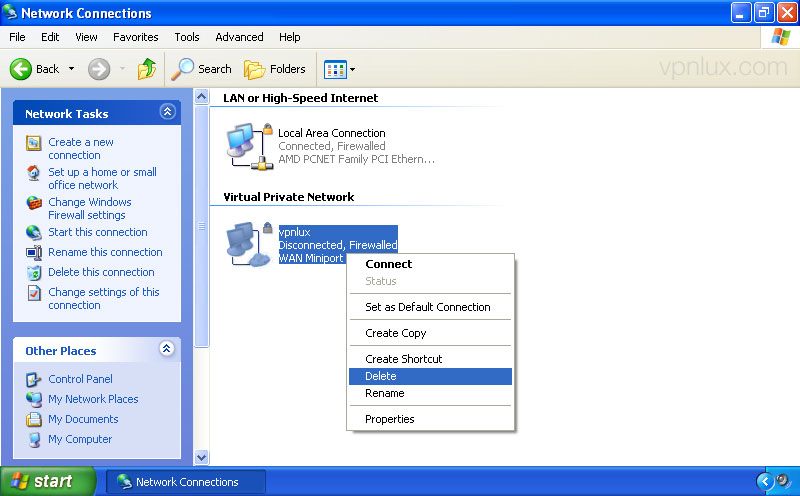Click the Windows Firewall brick icon

point(34,203)
